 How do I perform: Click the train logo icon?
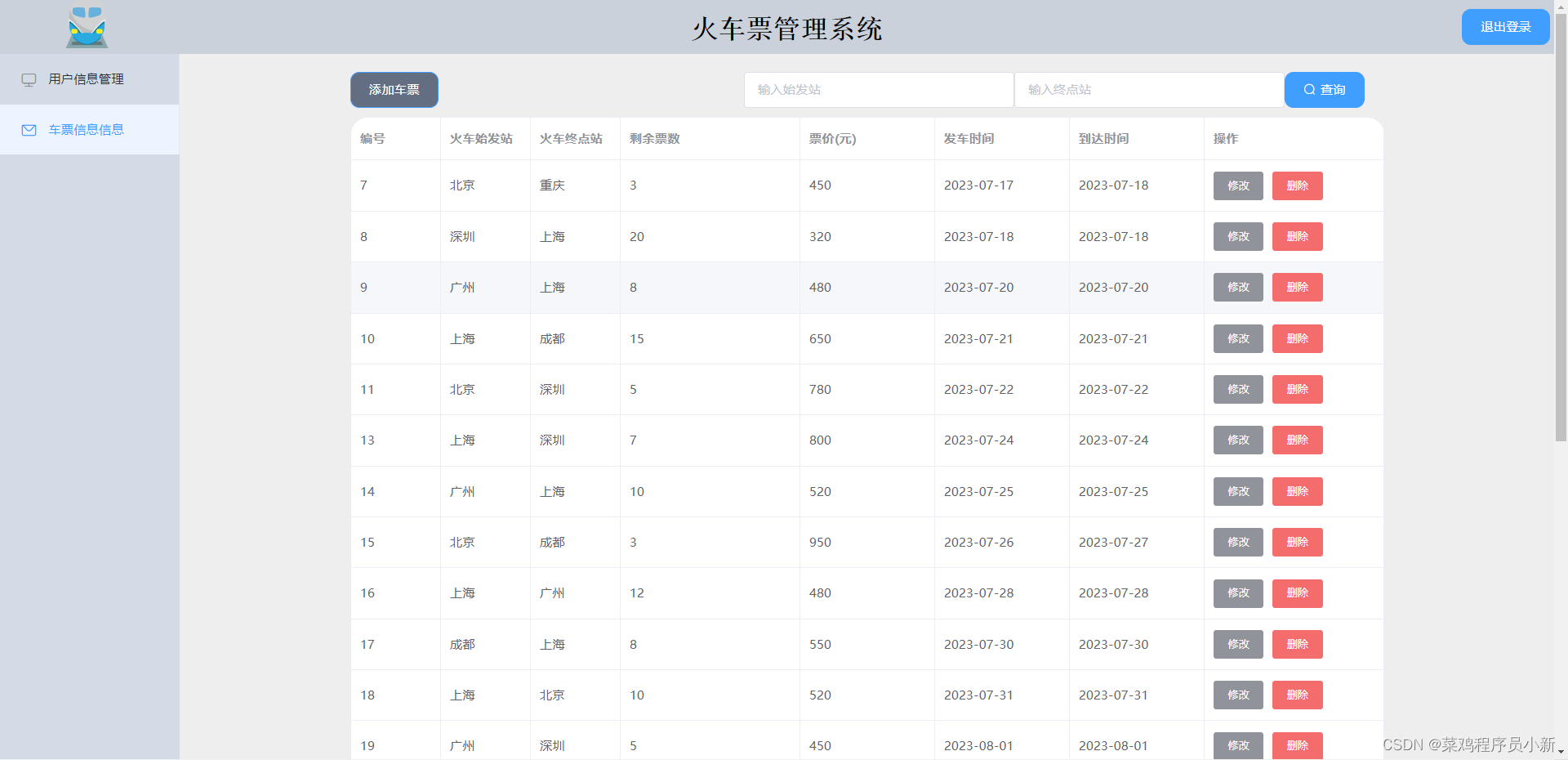tap(87, 27)
